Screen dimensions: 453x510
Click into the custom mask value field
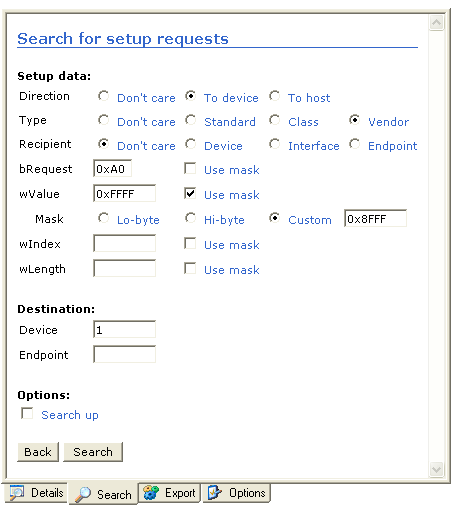[x=376, y=218]
